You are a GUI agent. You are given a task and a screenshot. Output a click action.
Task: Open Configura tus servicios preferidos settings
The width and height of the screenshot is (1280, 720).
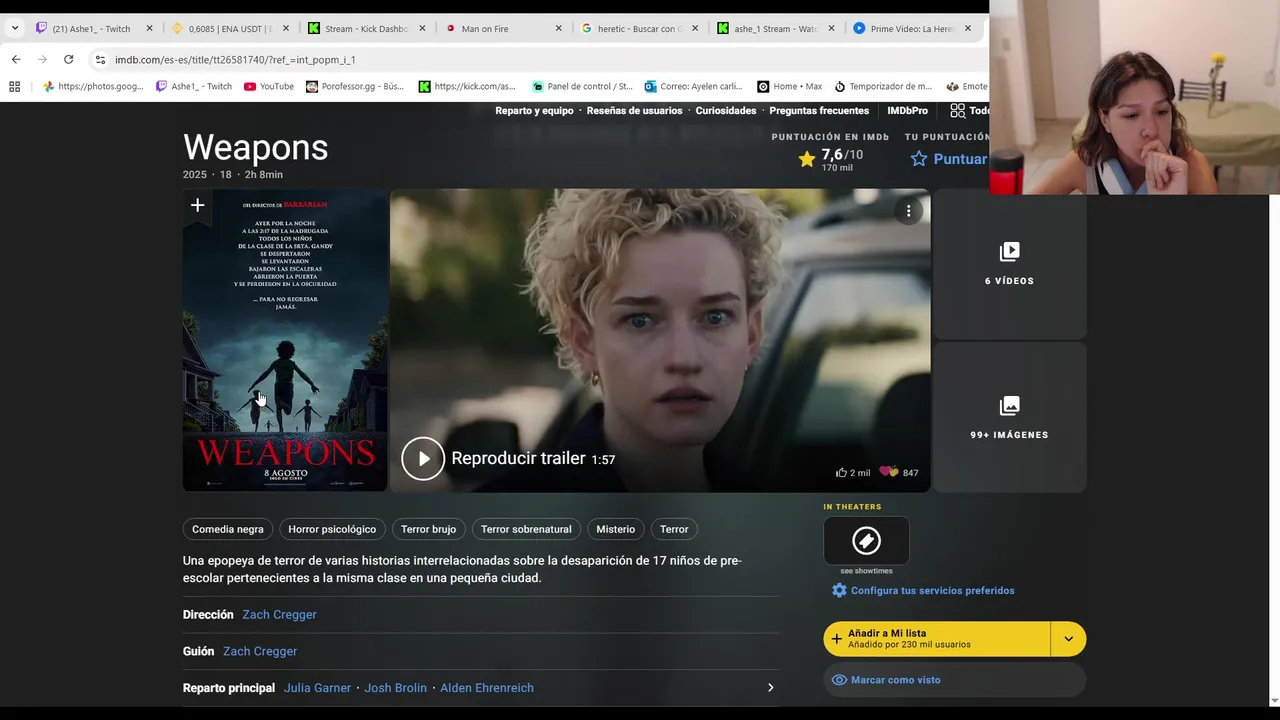pos(923,591)
